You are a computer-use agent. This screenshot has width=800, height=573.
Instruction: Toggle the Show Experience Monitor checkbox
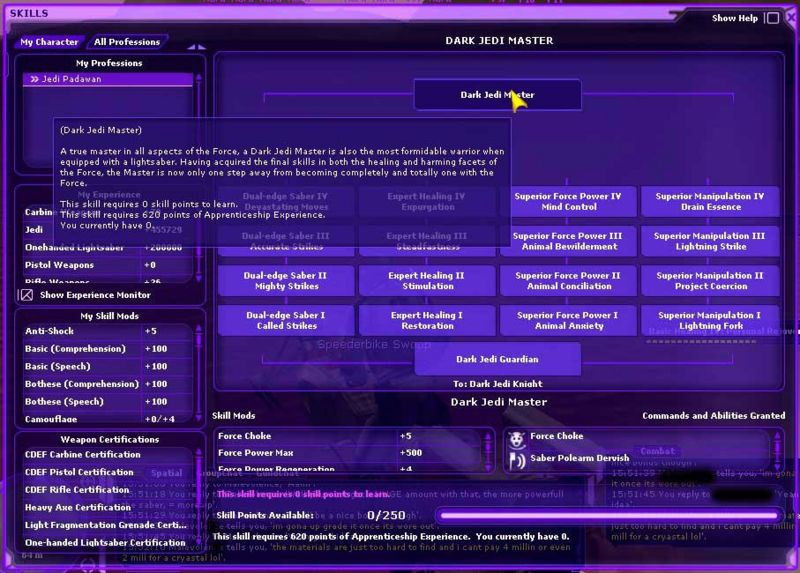[27, 295]
